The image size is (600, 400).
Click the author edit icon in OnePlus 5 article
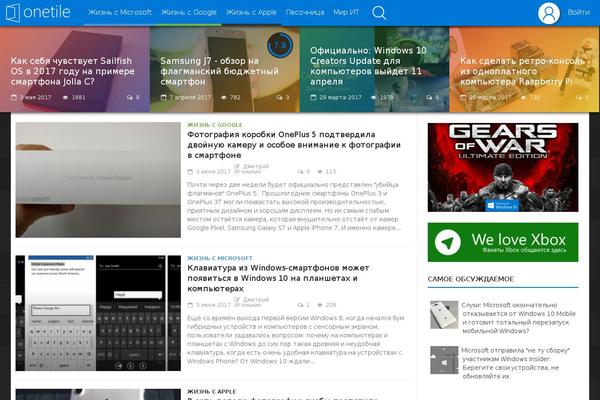tap(237, 166)
